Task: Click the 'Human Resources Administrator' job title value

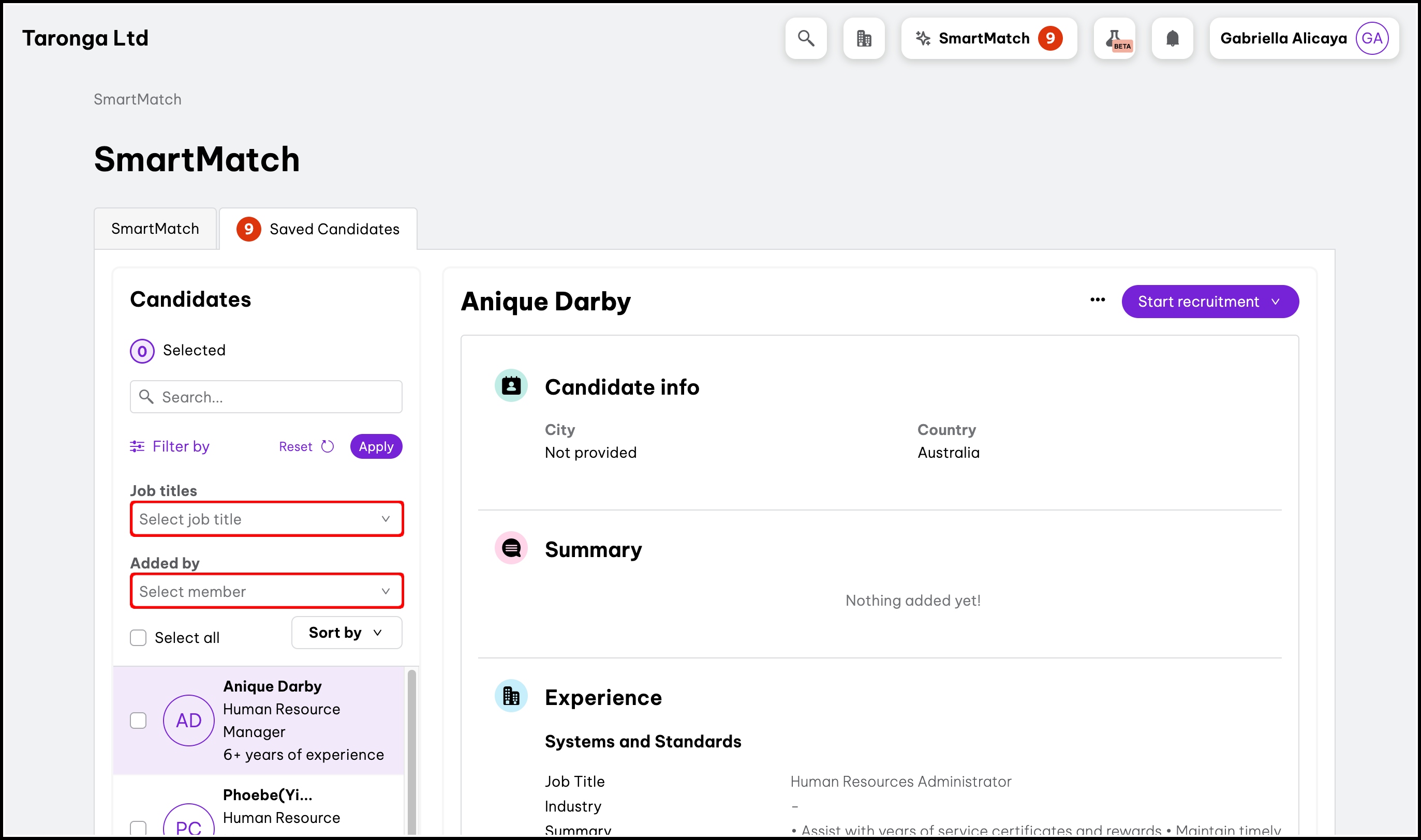Action: [x=901, y=782]
